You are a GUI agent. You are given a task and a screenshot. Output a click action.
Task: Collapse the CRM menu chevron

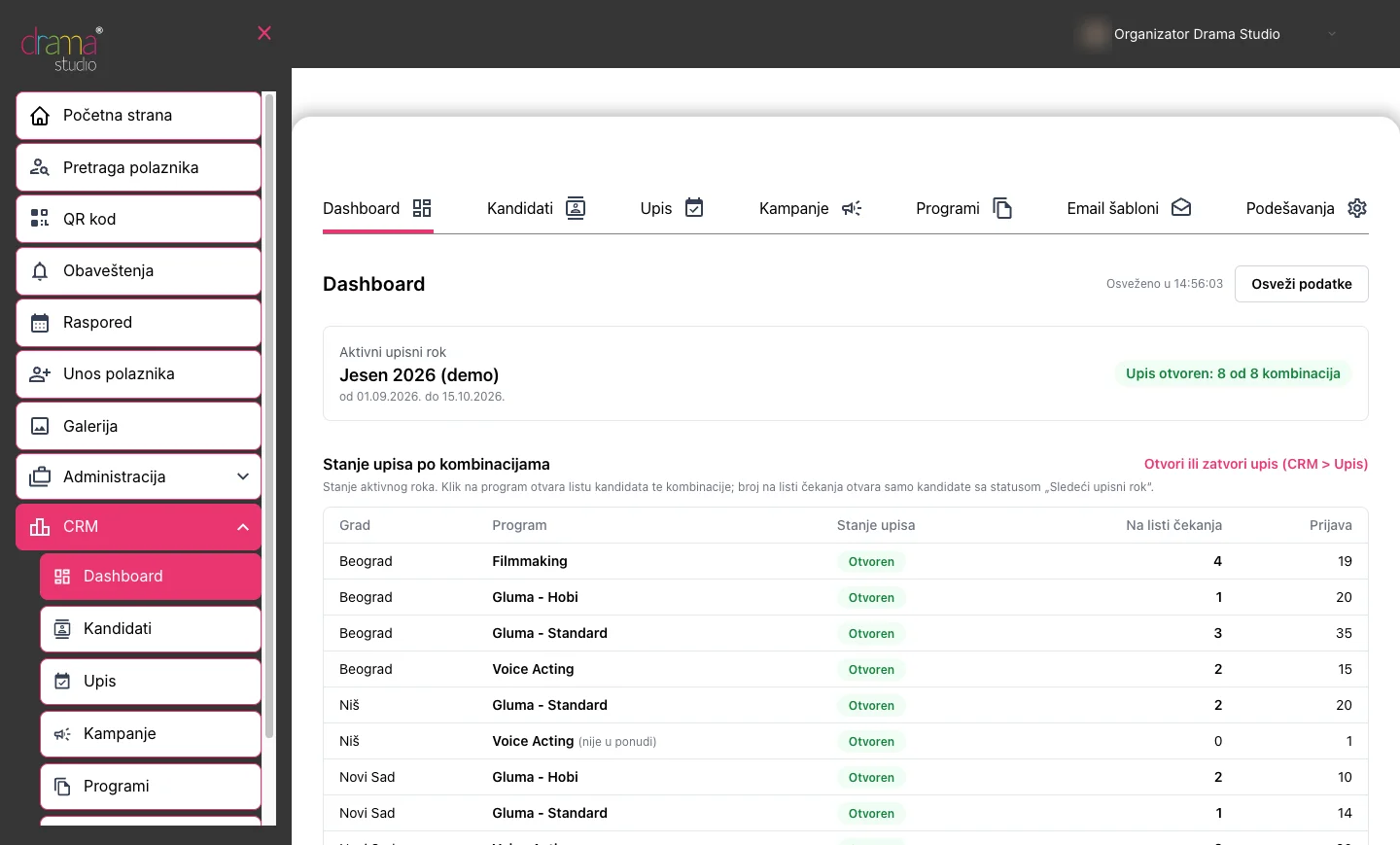243,527
